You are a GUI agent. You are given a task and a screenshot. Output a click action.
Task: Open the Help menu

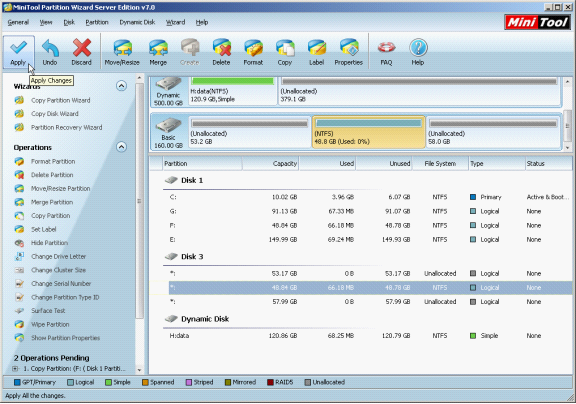[x=202, y=22]
